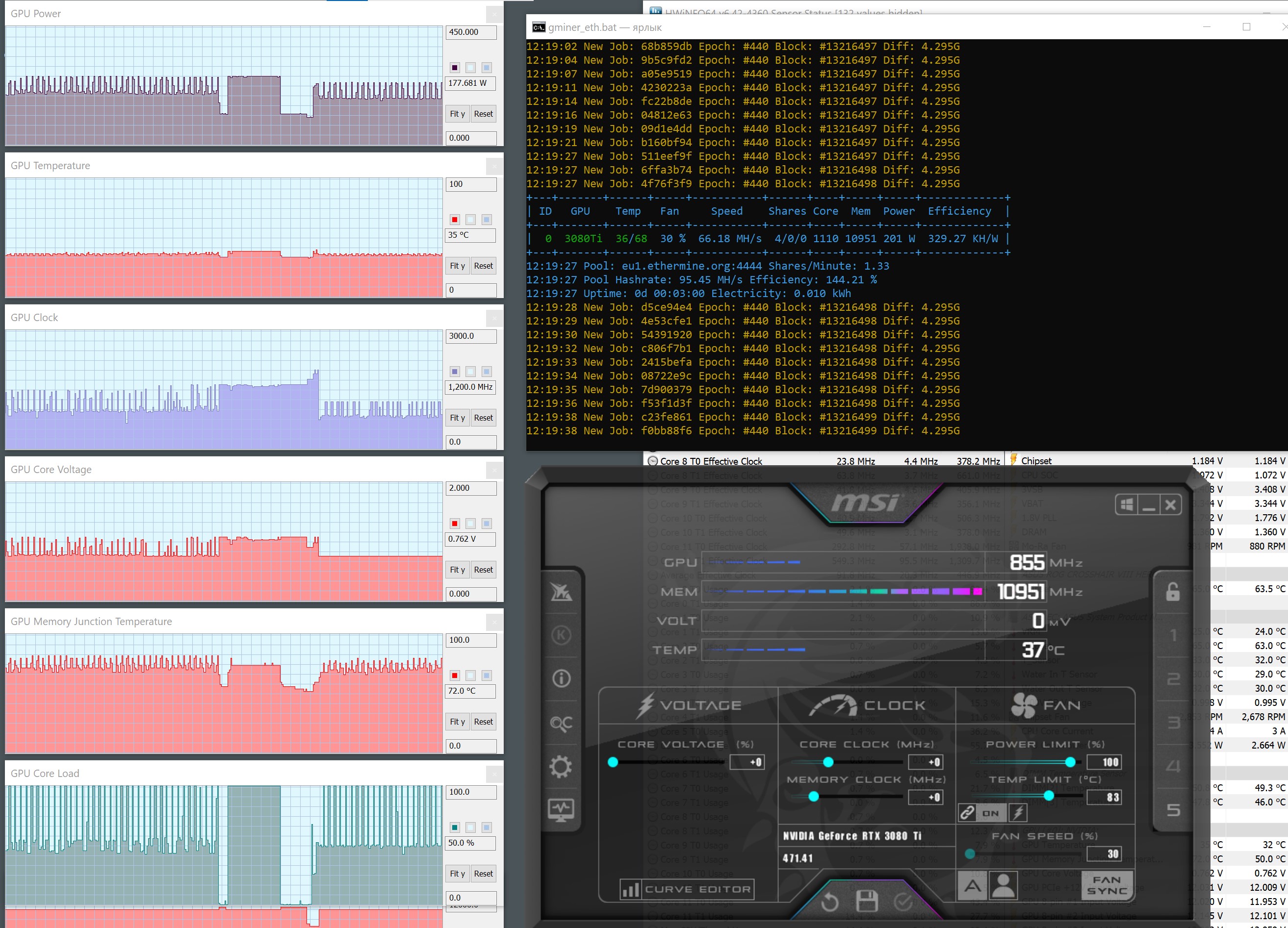Select profile slot 1
1288x928 pixels.
[1173, 634]
